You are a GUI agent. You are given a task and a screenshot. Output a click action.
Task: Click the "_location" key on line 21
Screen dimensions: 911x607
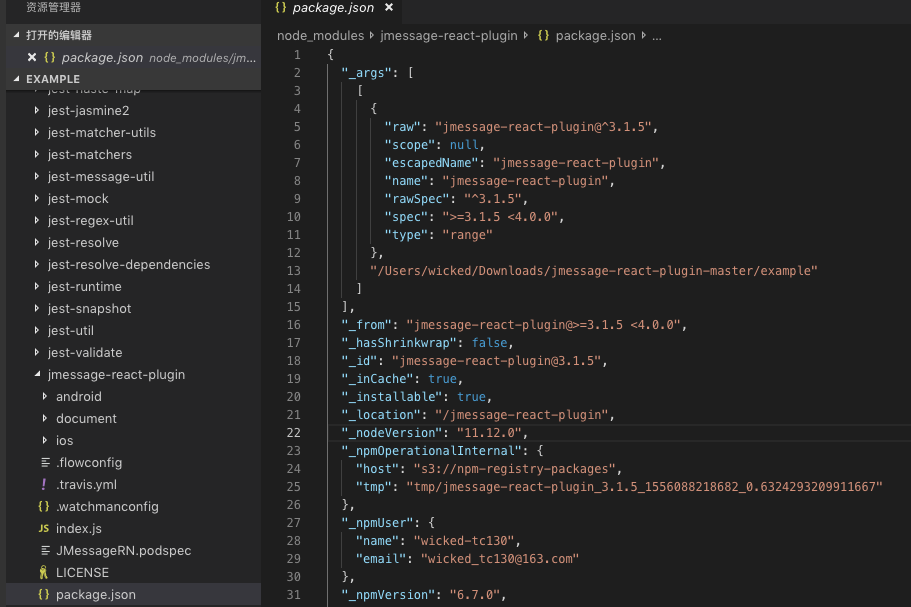coord(381,415)
